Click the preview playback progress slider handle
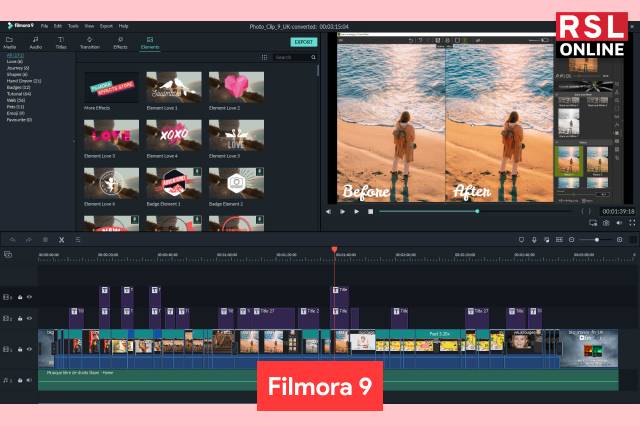 [477, 211]
